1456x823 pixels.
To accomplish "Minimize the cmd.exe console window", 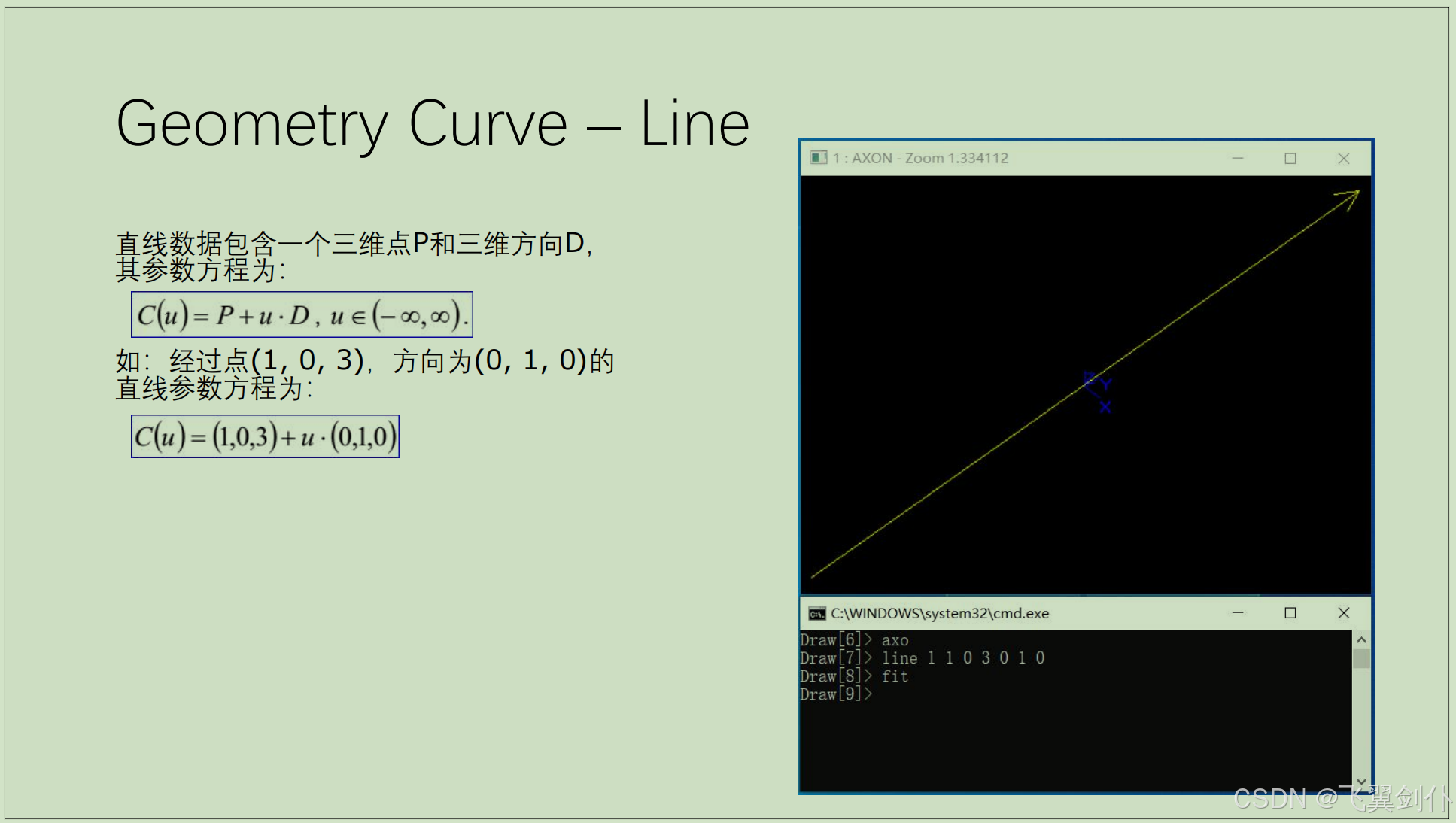I will (1238, 613).
